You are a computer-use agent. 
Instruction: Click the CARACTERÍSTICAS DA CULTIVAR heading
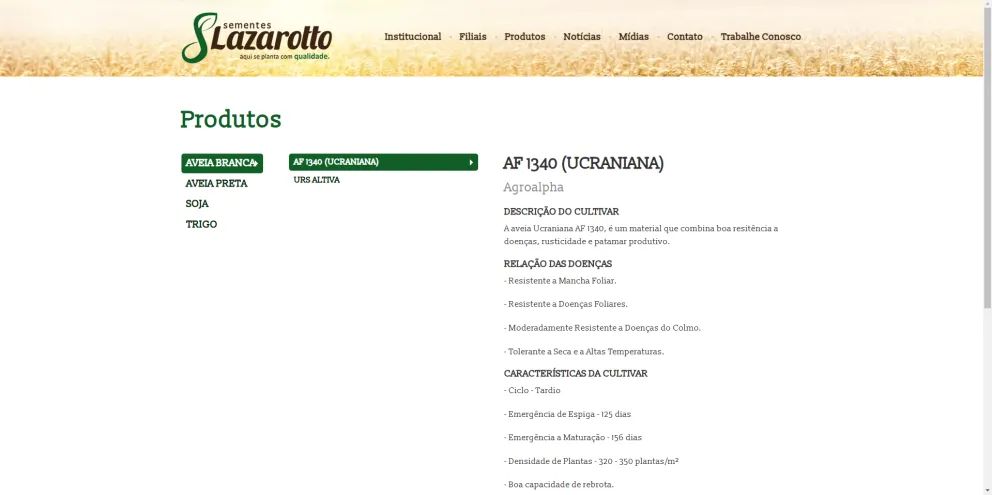(x=575, y=373)
